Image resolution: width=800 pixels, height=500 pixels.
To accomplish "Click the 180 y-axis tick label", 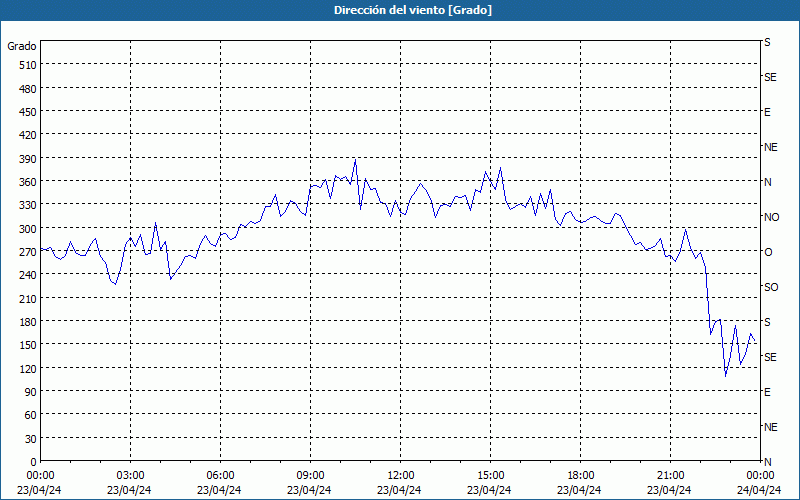I will (28, 322).
